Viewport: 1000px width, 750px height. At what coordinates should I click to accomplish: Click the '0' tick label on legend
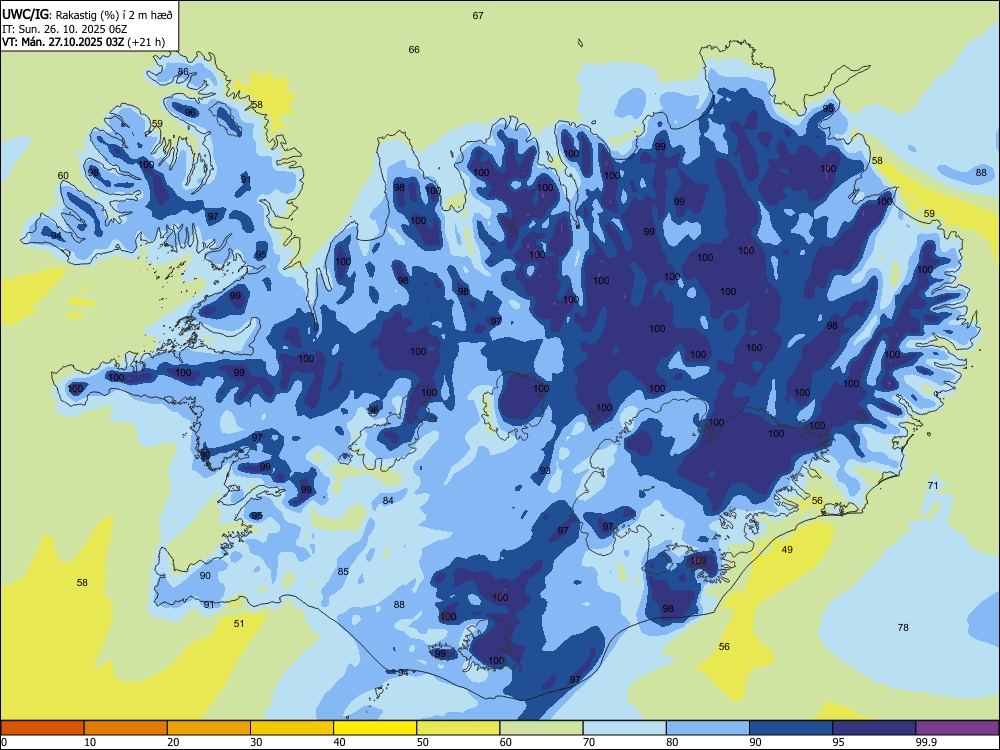(4, 742)
